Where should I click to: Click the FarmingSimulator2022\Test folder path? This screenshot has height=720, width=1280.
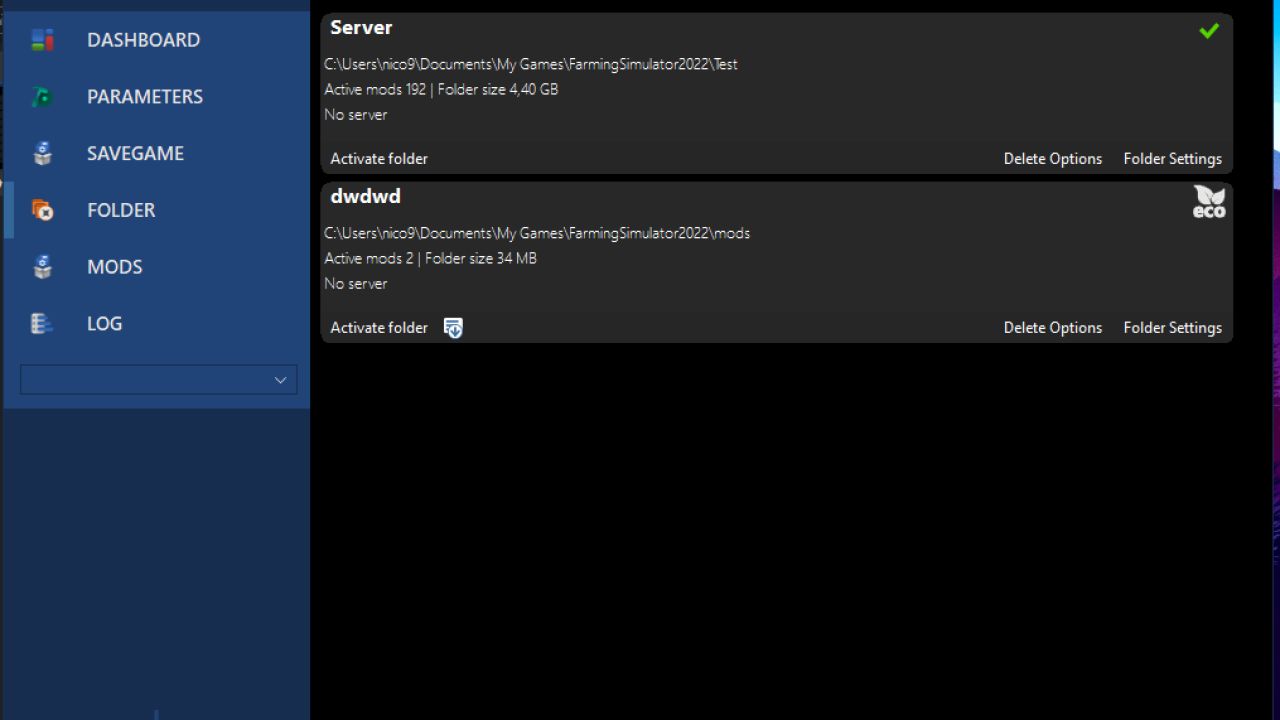pos(530,64)
